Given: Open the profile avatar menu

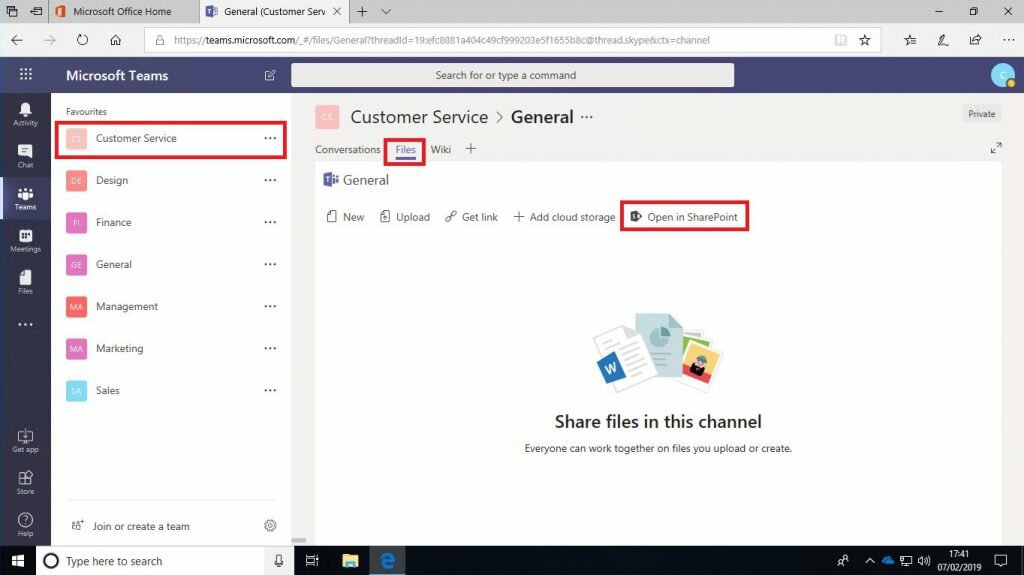Looking at the screenshot, I should [x=1002, y=75].
